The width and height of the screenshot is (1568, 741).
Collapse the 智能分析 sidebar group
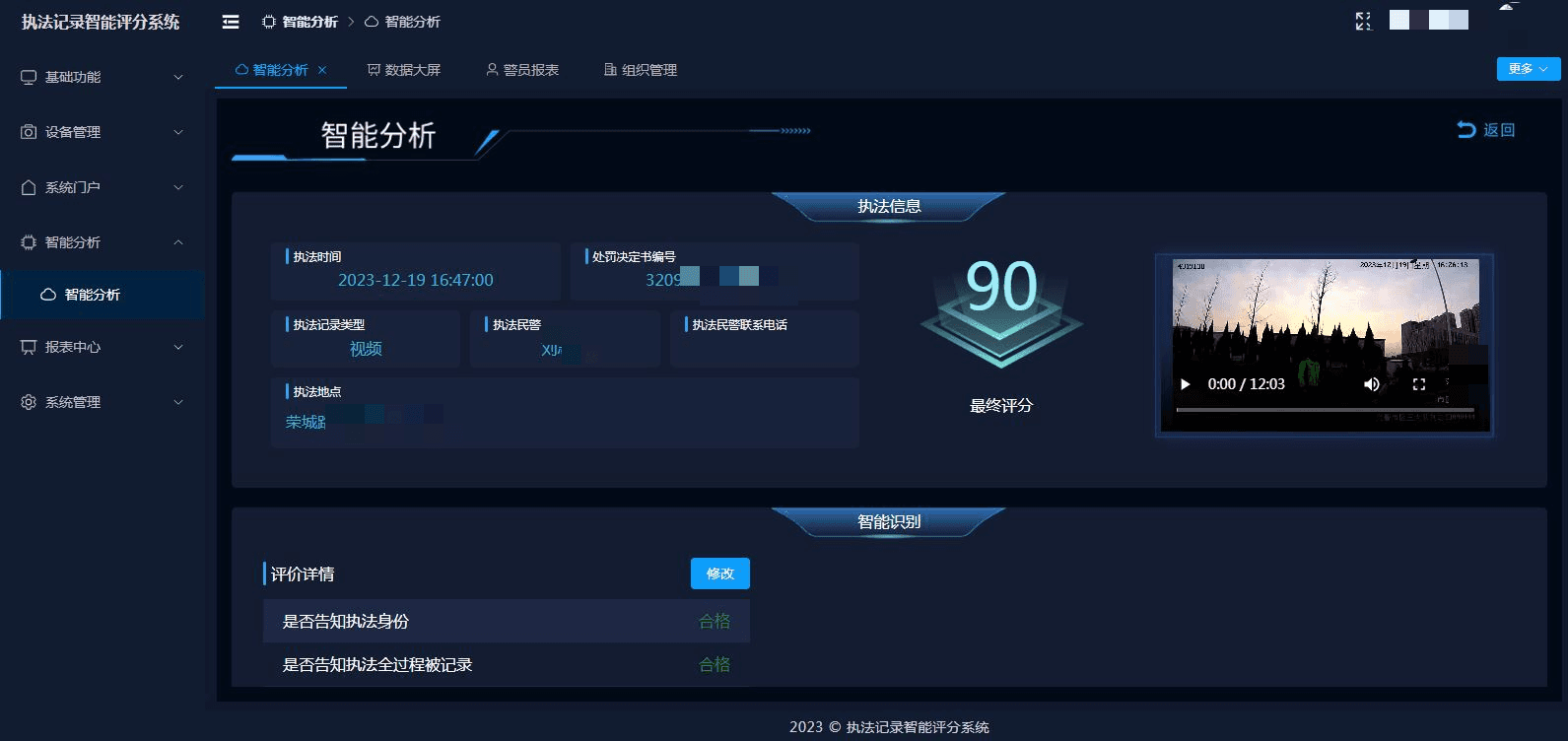click(x=99, y=242)
